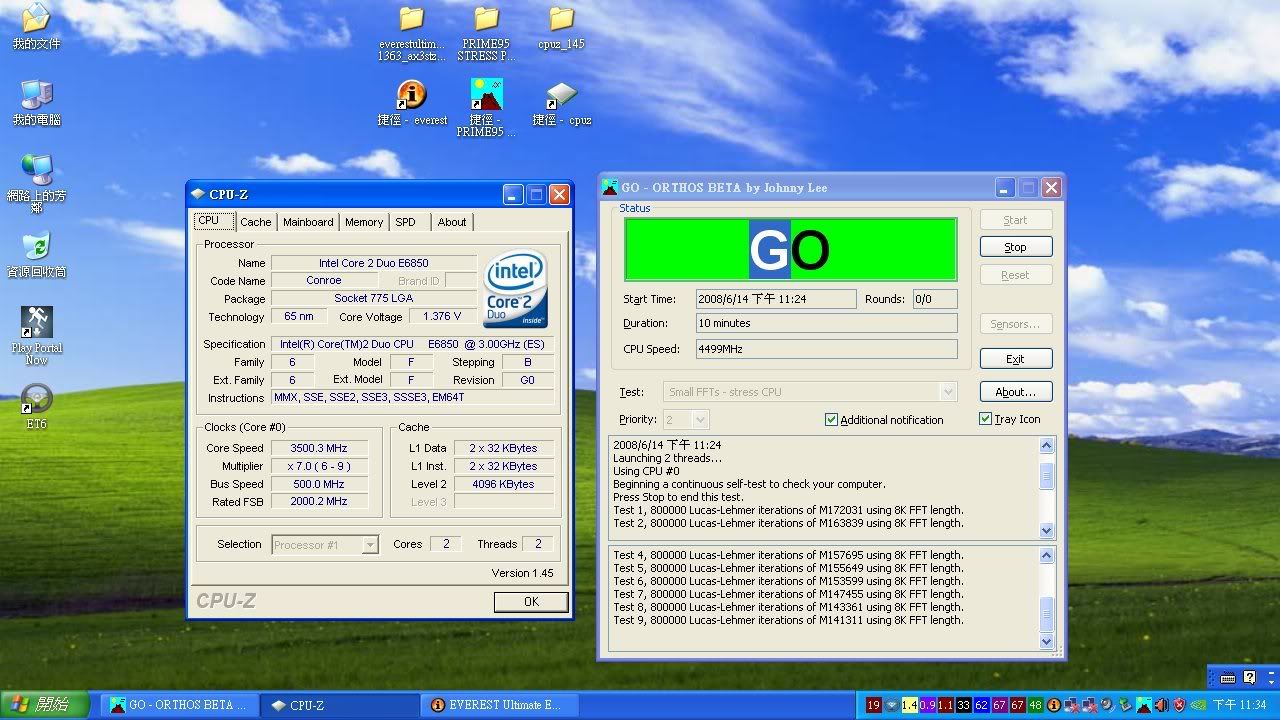
Task: Toggle the Additional notification checkbox
Action: point(831,420)
